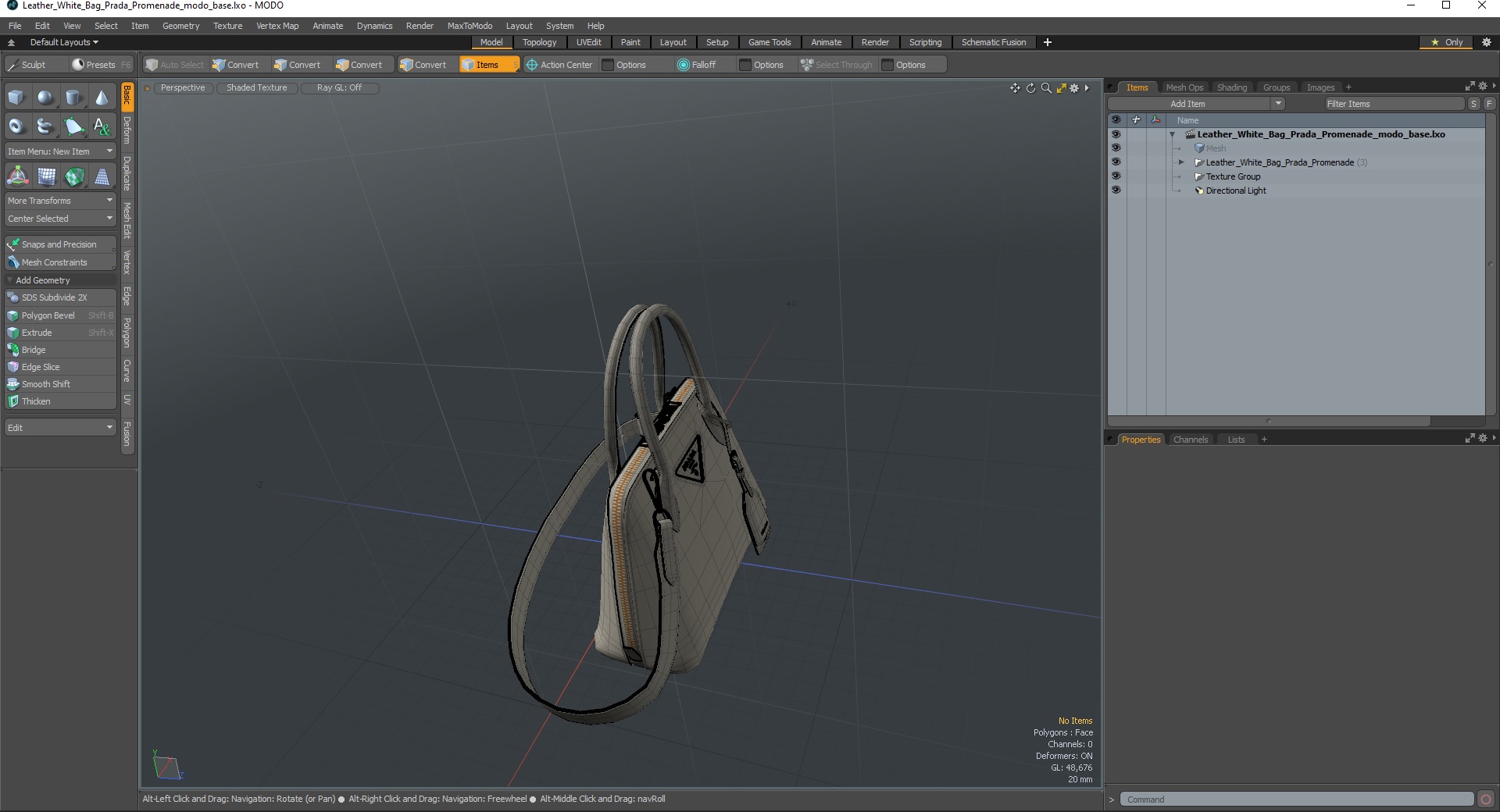
Task: Toggle visibility of Leather_White_Bag_Prada_Promenade group
Action: 1116,162
